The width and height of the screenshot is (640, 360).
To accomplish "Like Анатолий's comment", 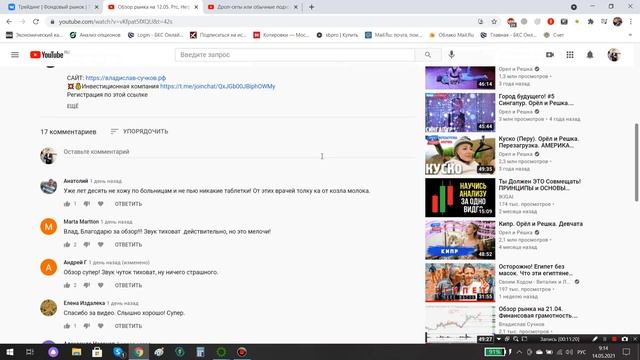I will click(x=67, y=204).
